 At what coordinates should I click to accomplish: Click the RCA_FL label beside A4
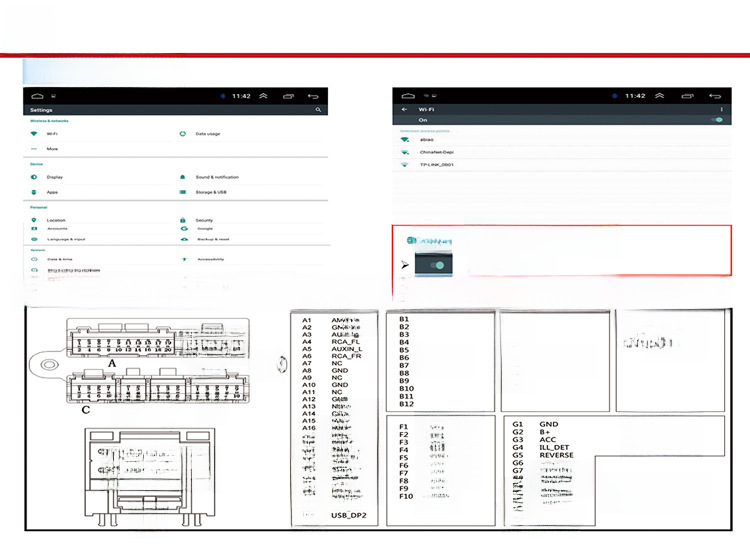345,342
